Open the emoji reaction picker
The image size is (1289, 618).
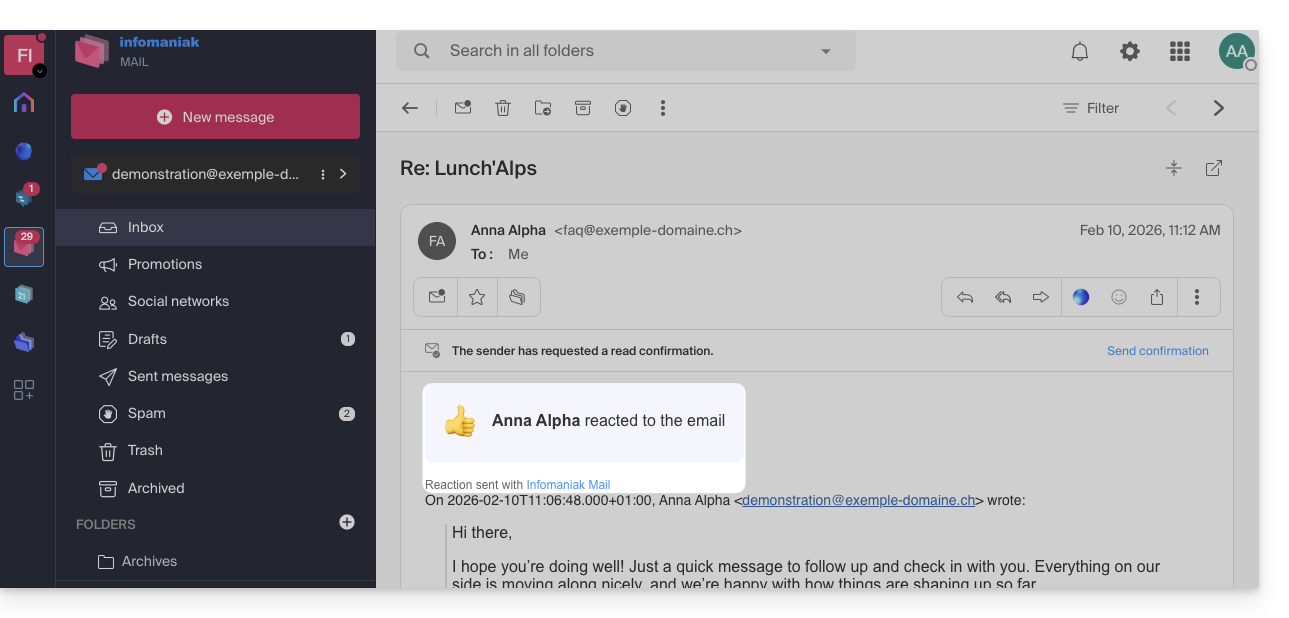point(1119,297)
